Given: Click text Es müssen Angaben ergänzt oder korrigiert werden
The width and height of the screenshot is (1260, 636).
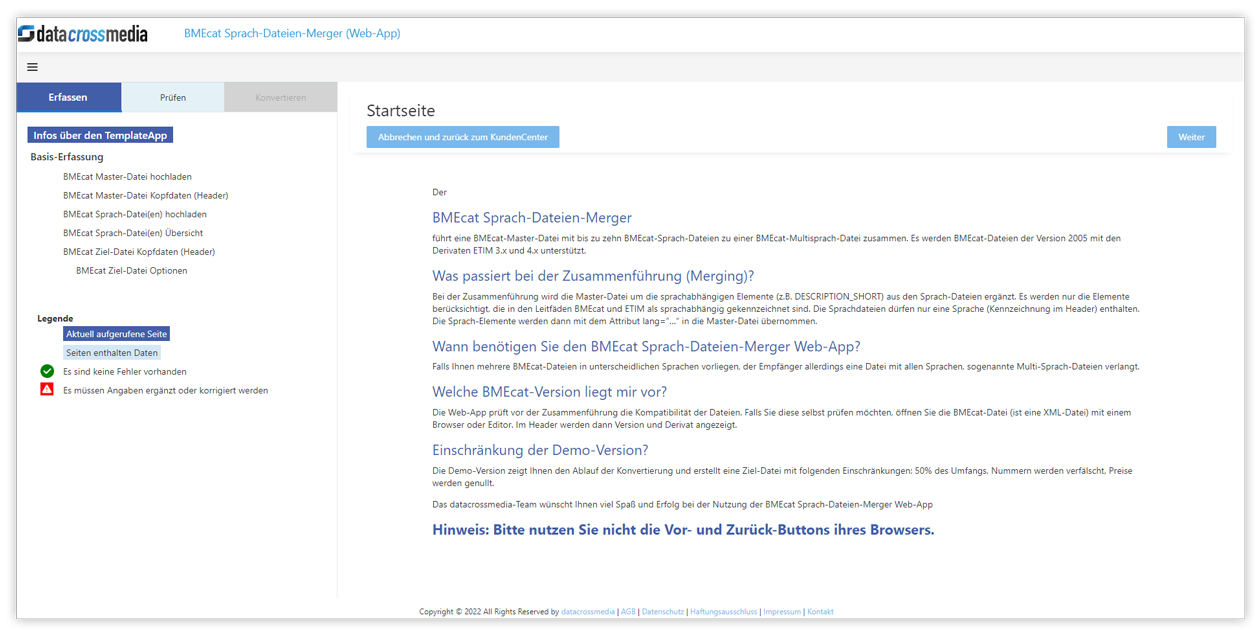Looking at the screenshot, I should click(x=166, y=390).
